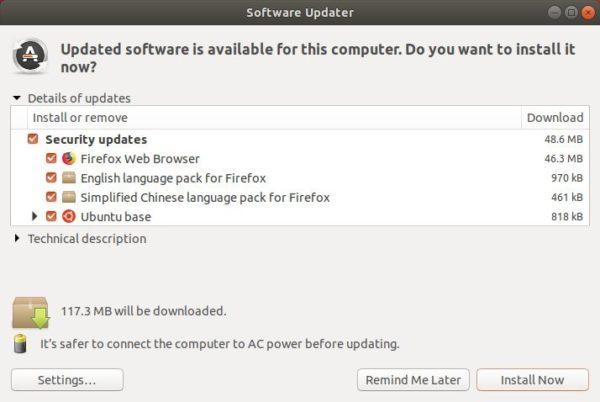This screenshot has height=402, width=600.
Task: Start updates with Install Now
Action: (x=532, y=380)
